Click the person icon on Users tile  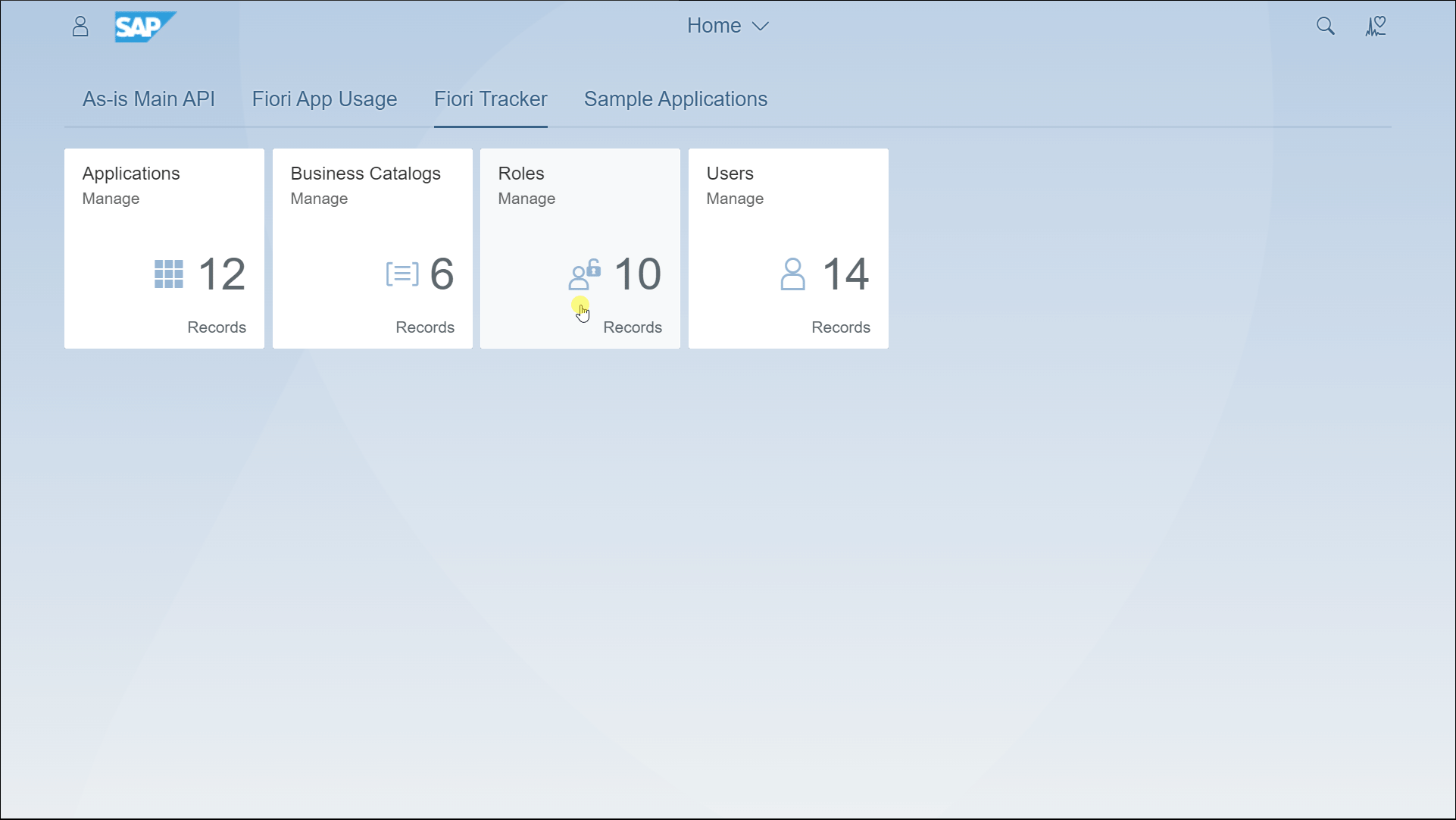point(792,274)
